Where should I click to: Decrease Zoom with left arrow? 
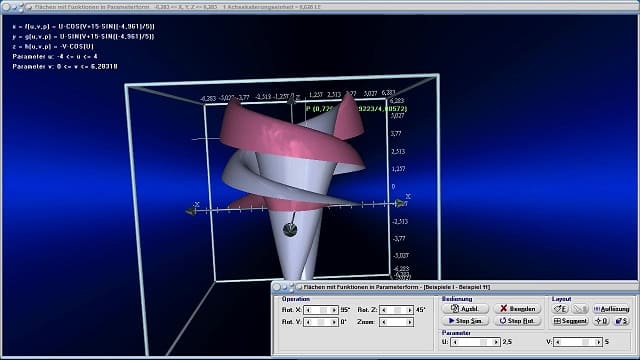point(383,322)
